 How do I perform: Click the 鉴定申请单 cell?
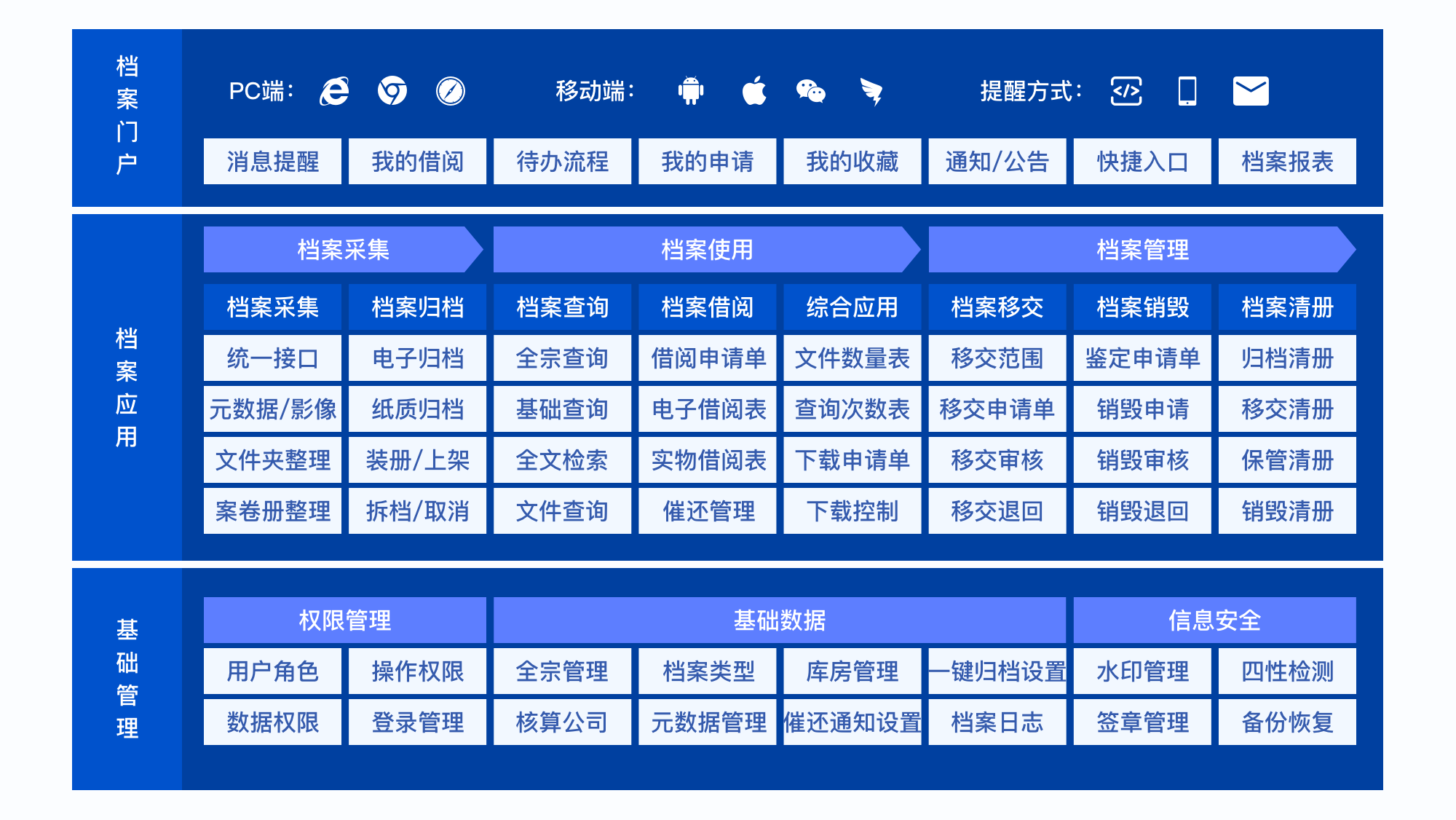pos(1142,358)
